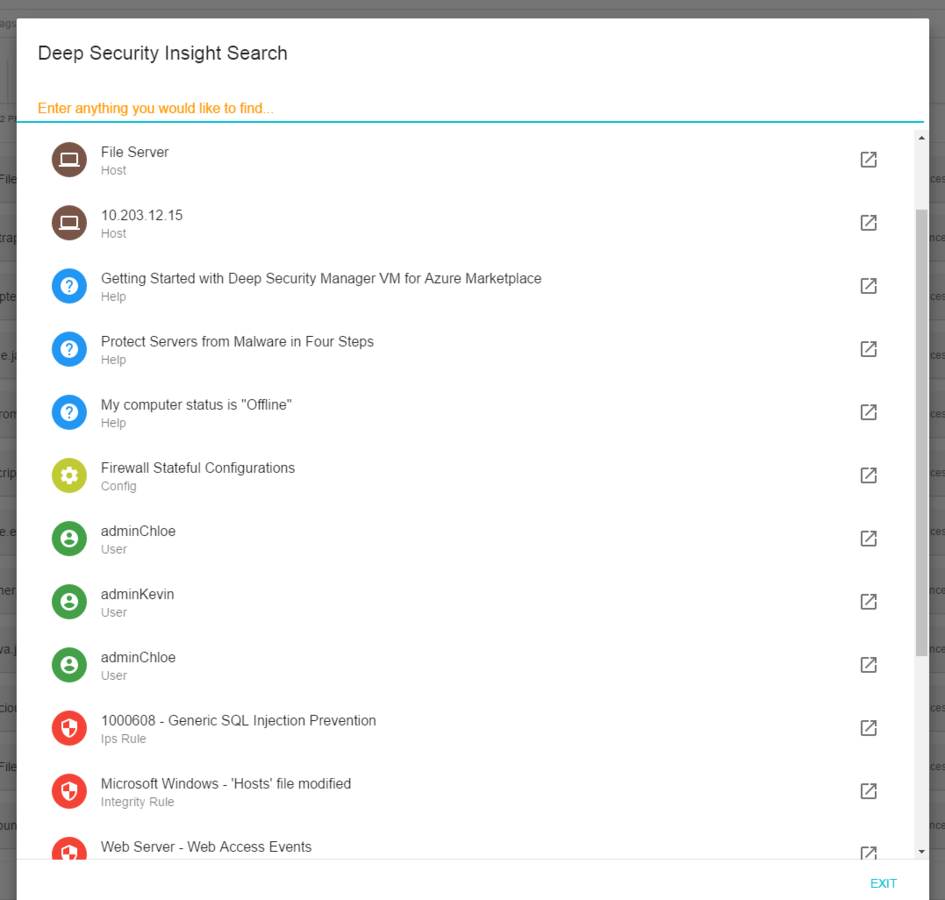Image resolution: width=945 pixels, height=900 pixels.
Task: Select the 10.203.12.15 result text
Action: [x=142, y=216]
